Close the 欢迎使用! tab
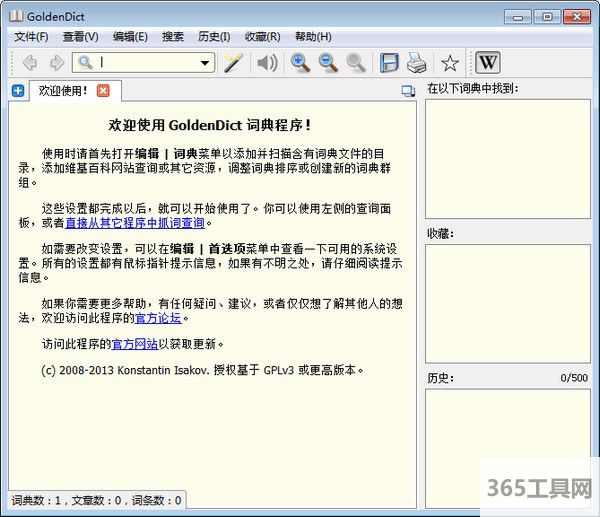This screenshot has width=600, height=517. coord(103,91)
